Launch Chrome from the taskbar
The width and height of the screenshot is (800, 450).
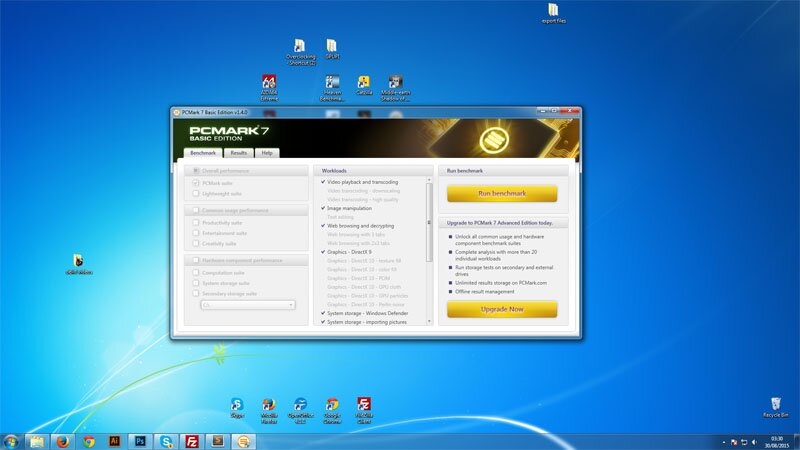89,441
